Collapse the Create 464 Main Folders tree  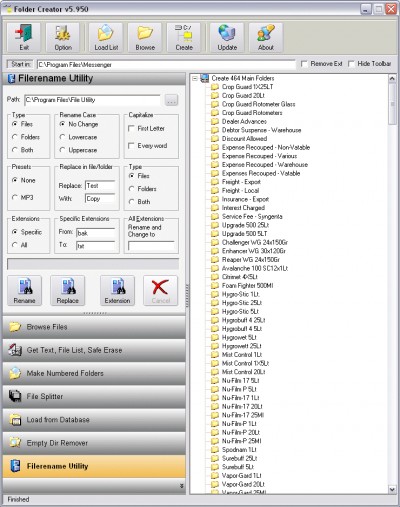(195, 79)
